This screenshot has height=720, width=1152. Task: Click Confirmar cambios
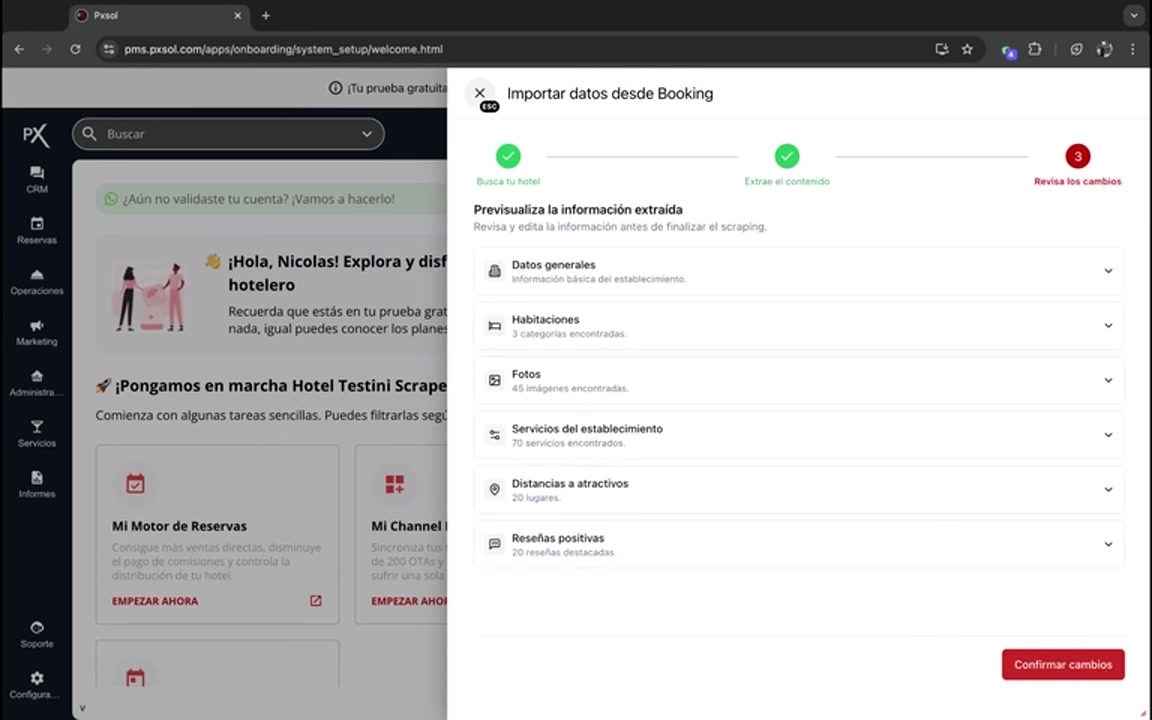[x=1062, y=664]
